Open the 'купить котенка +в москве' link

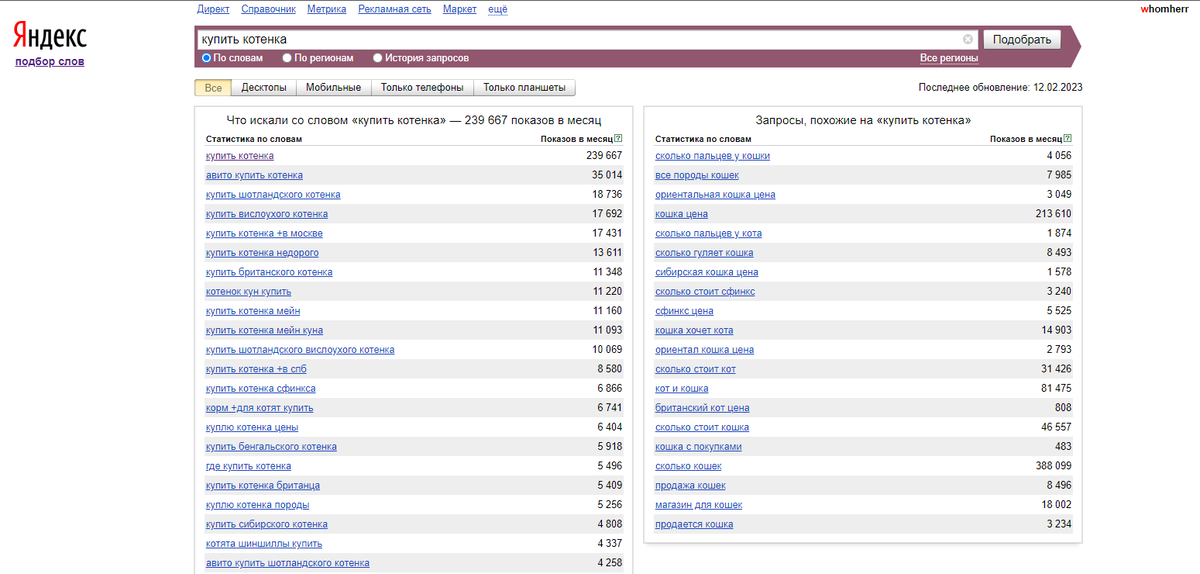264,233
